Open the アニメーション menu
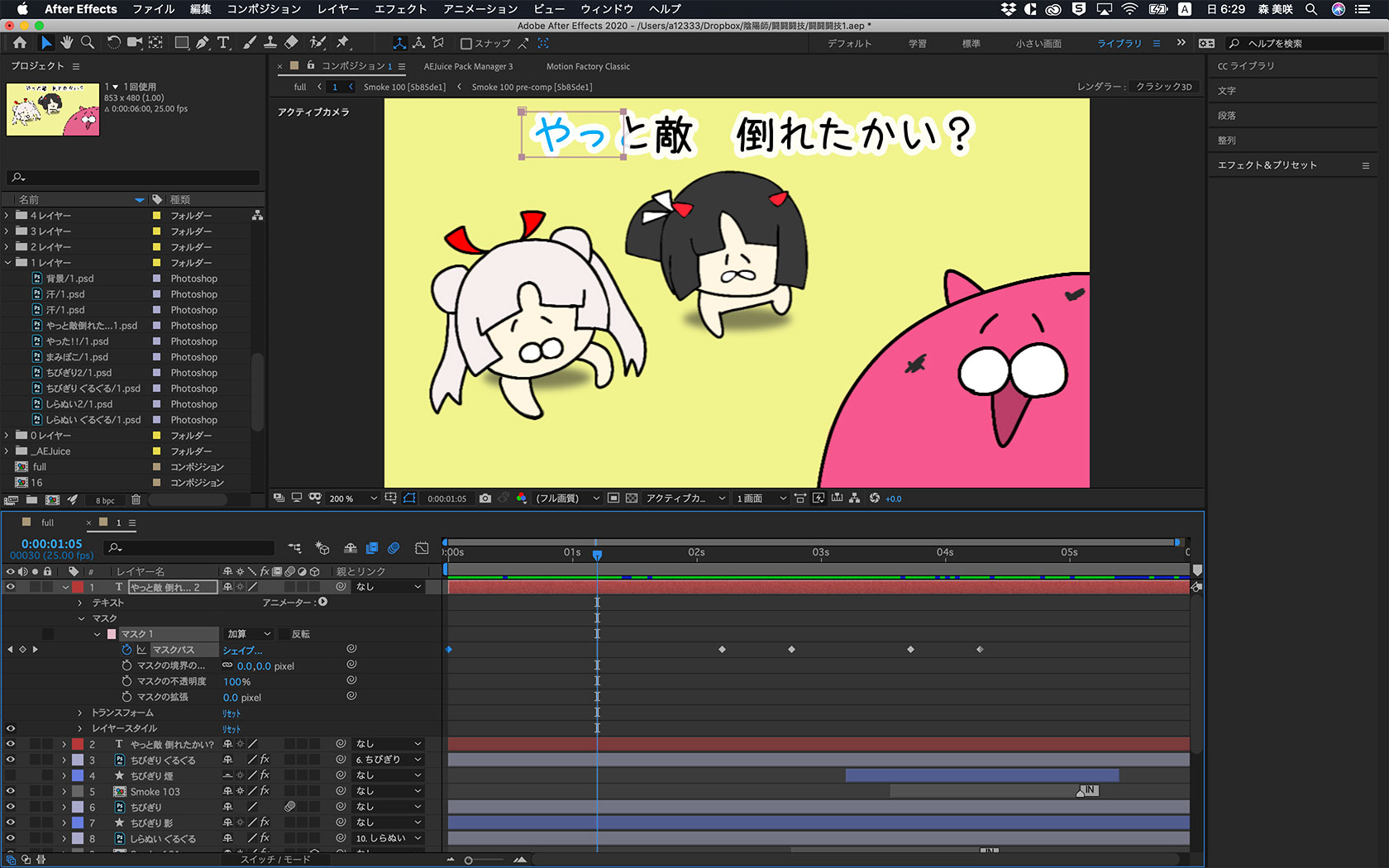The height and width of the screenshot is (868, 1389). pyautogui.click(x=480, y=9)
